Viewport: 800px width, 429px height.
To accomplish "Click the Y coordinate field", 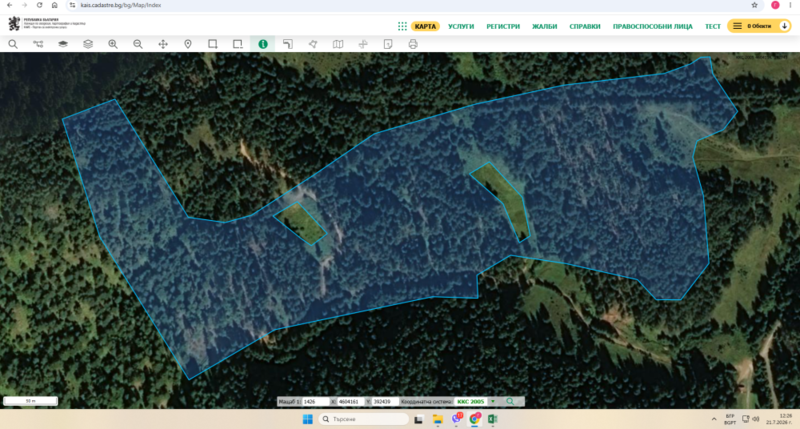I will point(385,401).
